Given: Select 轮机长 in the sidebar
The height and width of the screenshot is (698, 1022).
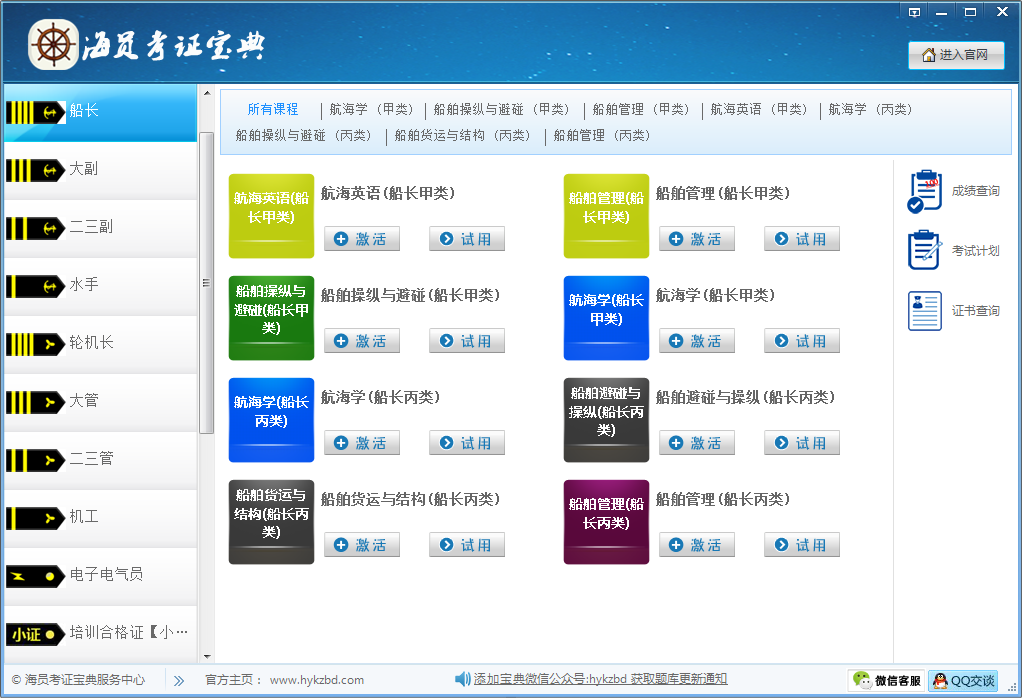Looking at the screenshot, I should pos(100,343).
